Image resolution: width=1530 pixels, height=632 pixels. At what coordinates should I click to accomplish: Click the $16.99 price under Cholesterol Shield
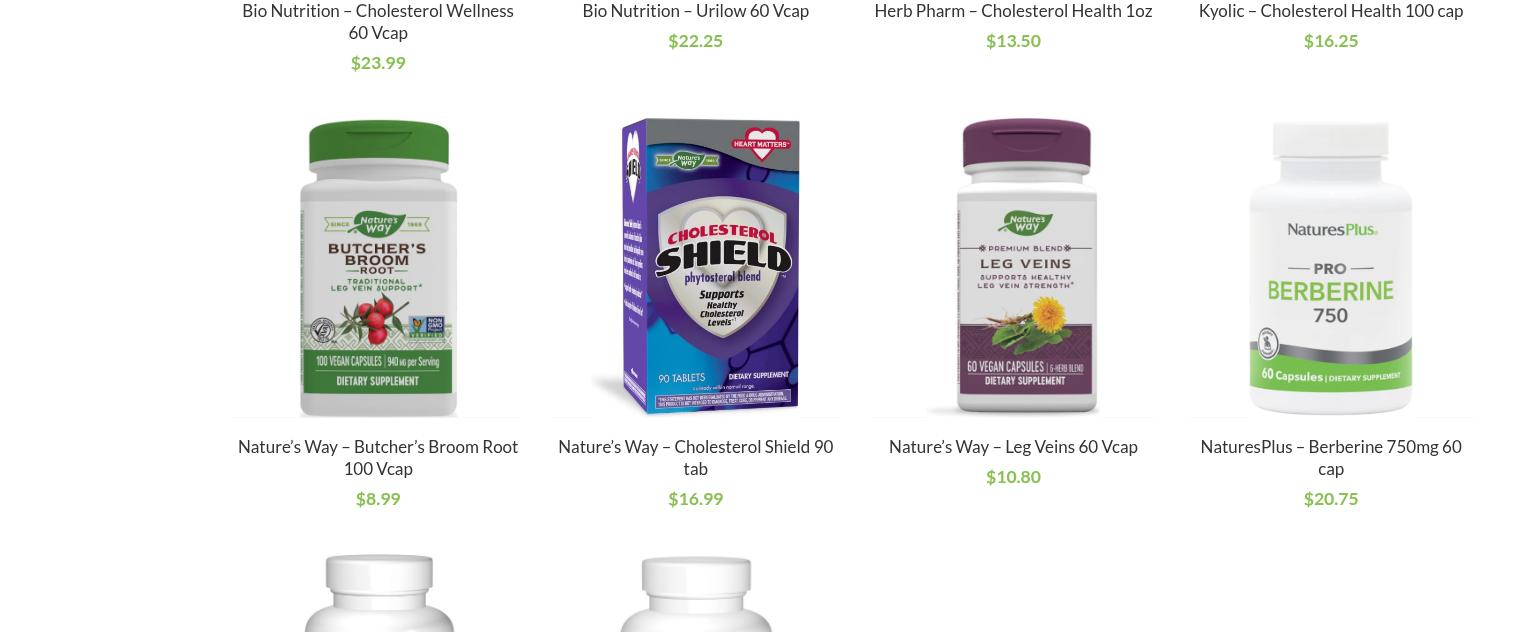(x=695, y=499)
